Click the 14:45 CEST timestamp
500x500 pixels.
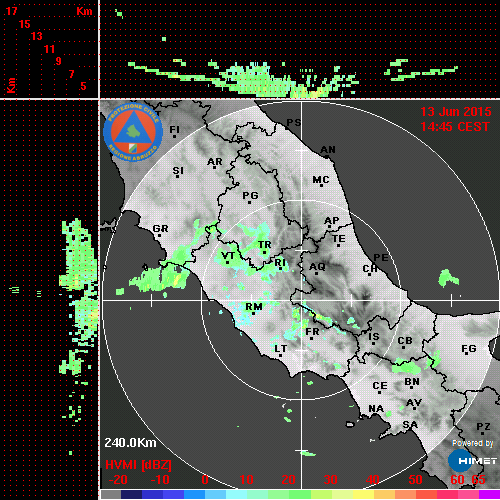click(x=455, y=127)
